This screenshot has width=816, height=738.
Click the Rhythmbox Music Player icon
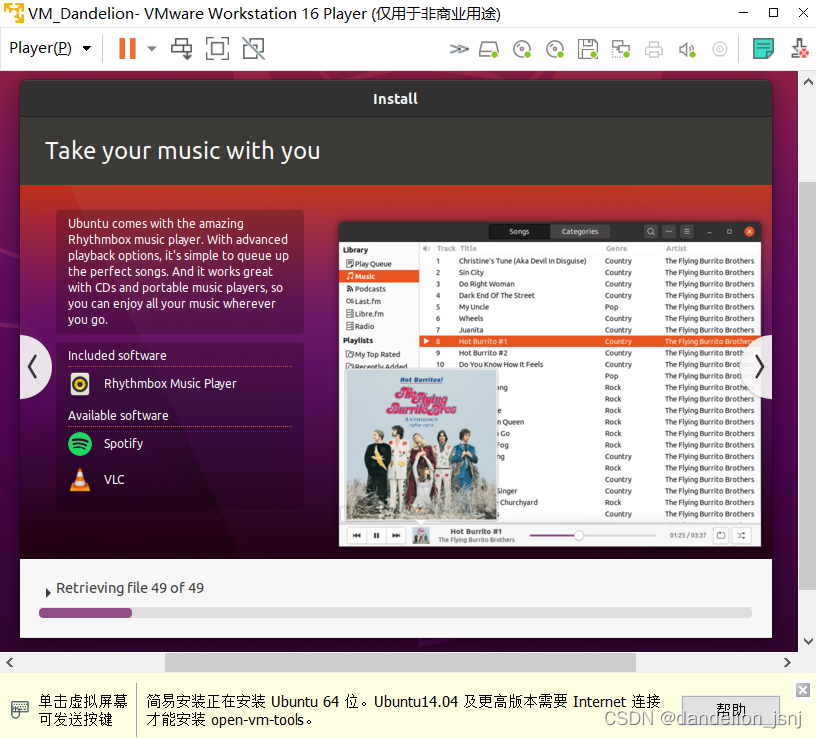point(80,384)
